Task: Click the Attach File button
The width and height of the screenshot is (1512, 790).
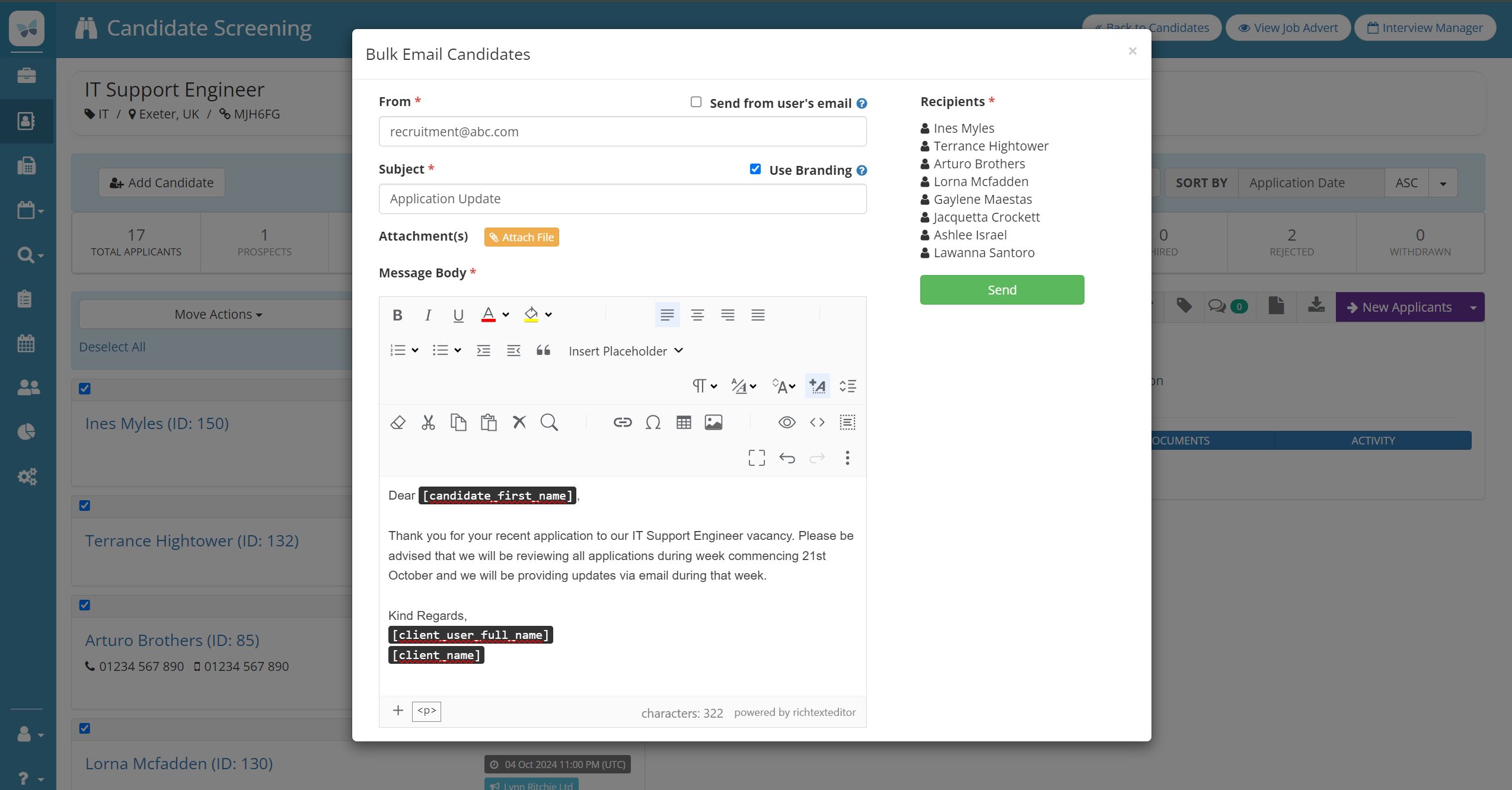Action: (521, 237)
